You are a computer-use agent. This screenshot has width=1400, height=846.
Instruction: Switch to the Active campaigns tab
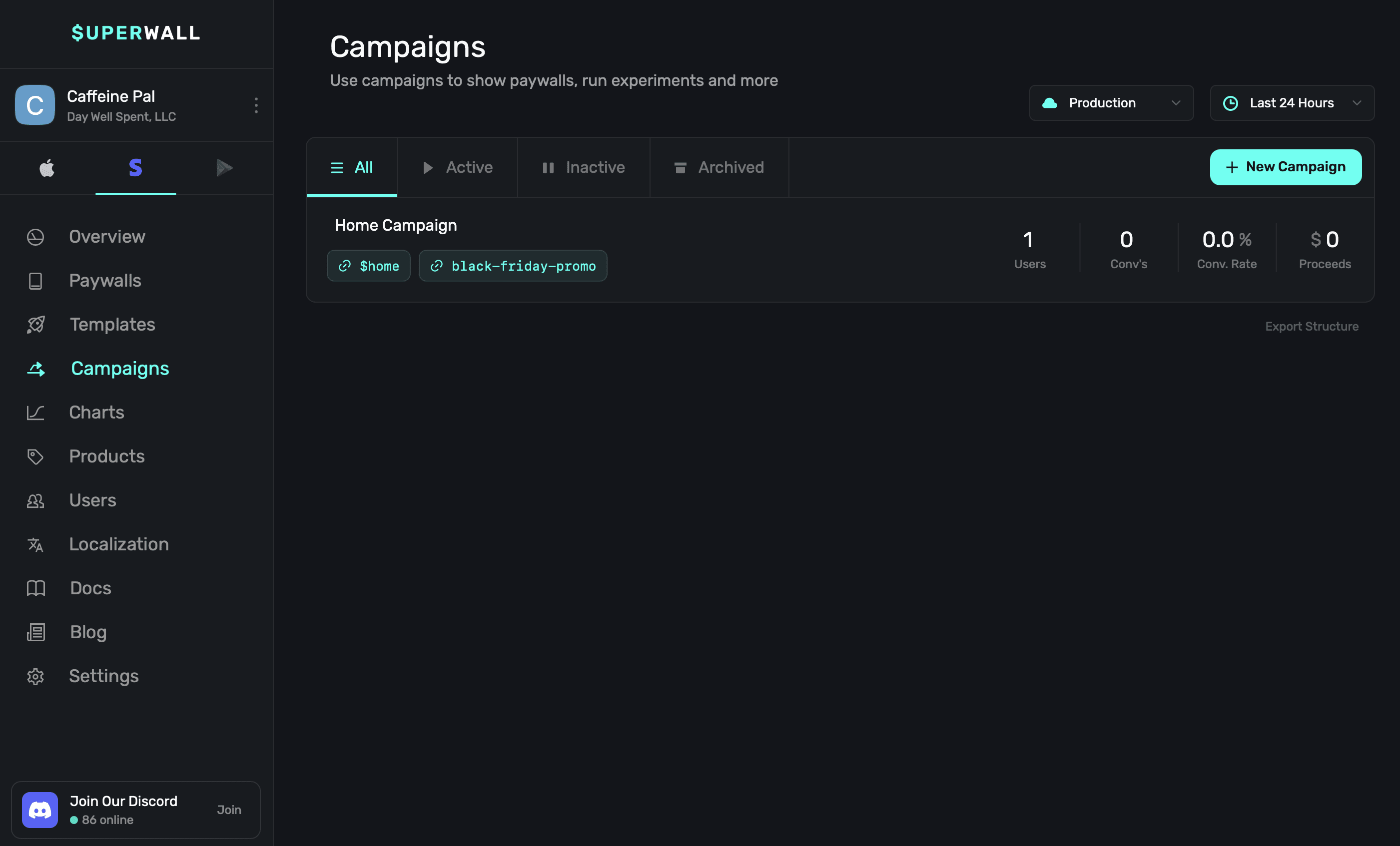click(457, 167)
